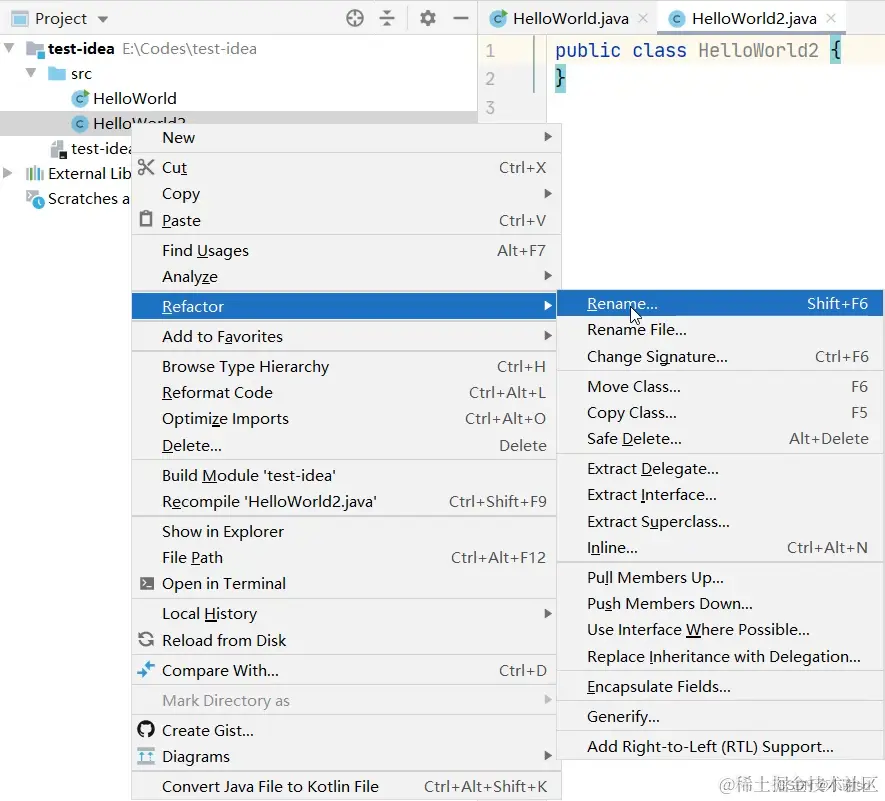Viewport: 885px width, 801px height.
Task: Select Build Module 'test-idea'
Action: tap(344, 475)
